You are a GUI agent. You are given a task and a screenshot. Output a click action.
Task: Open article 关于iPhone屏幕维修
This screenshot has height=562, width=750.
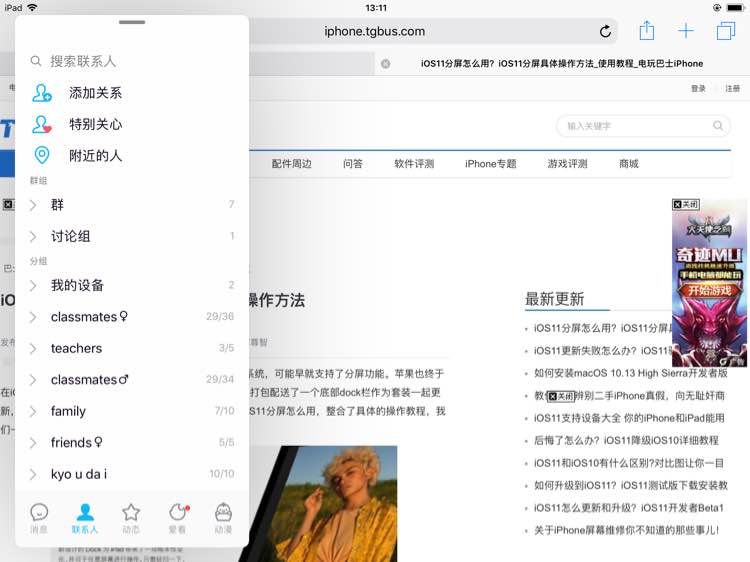coord(626,530)
